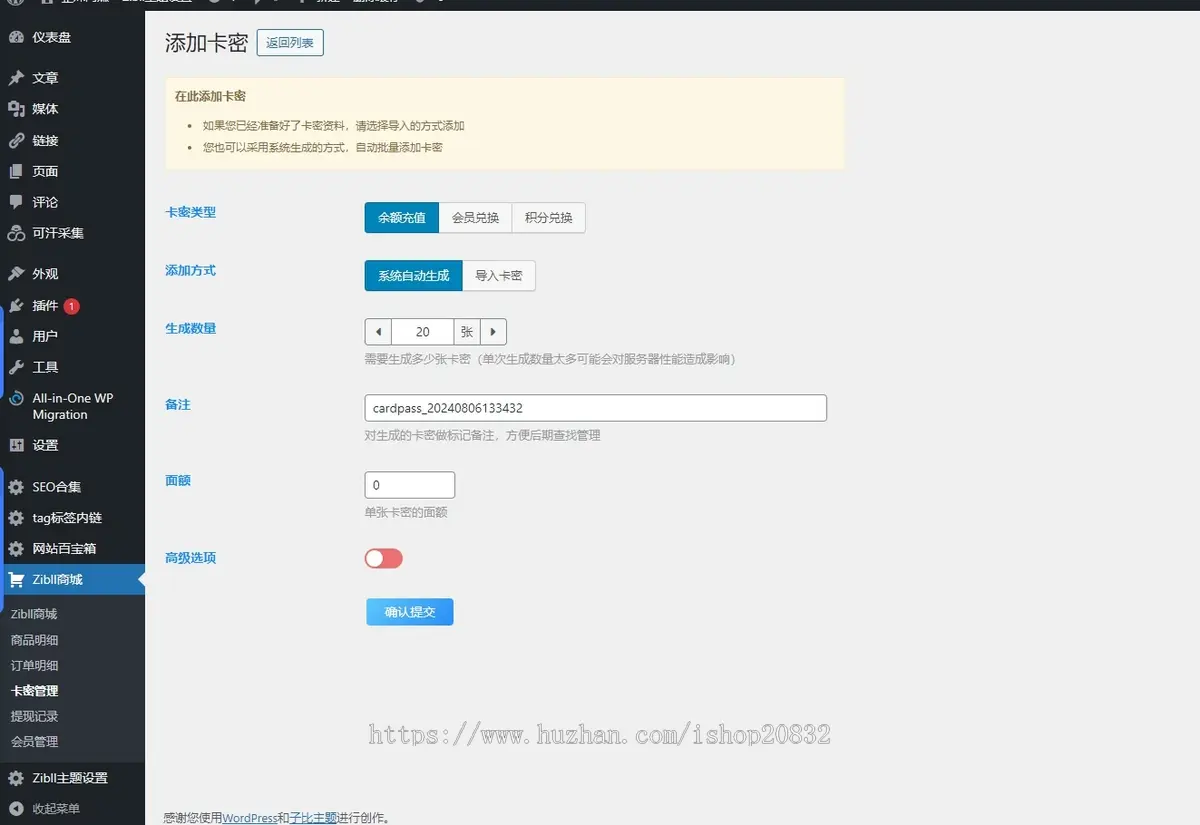1200x825 pixels.
Task: Collapse the sidebar via 收起菜单
Action: pos(56,809)
